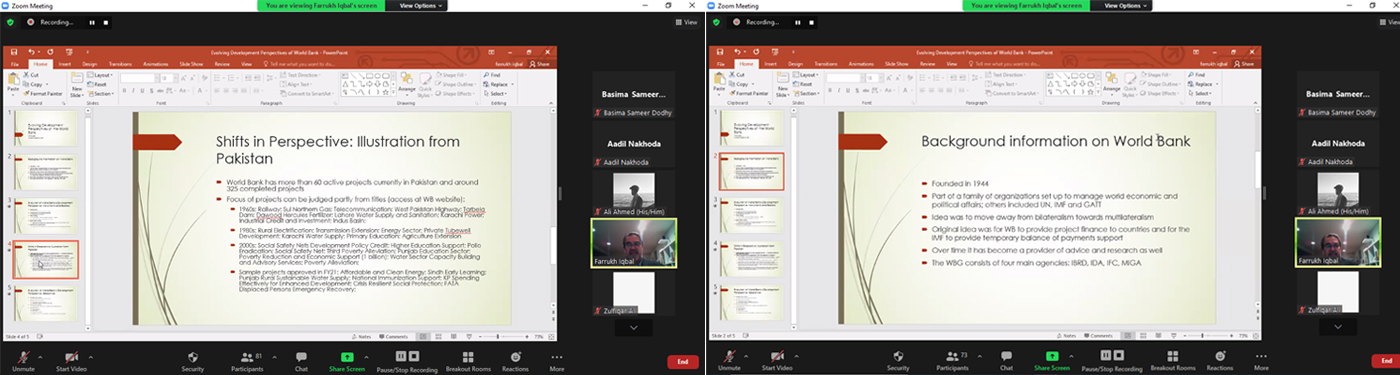Open shared PowerPoint Home tab, left window
This screenshot has width=1400, height=375.
[x=40, y=63]
